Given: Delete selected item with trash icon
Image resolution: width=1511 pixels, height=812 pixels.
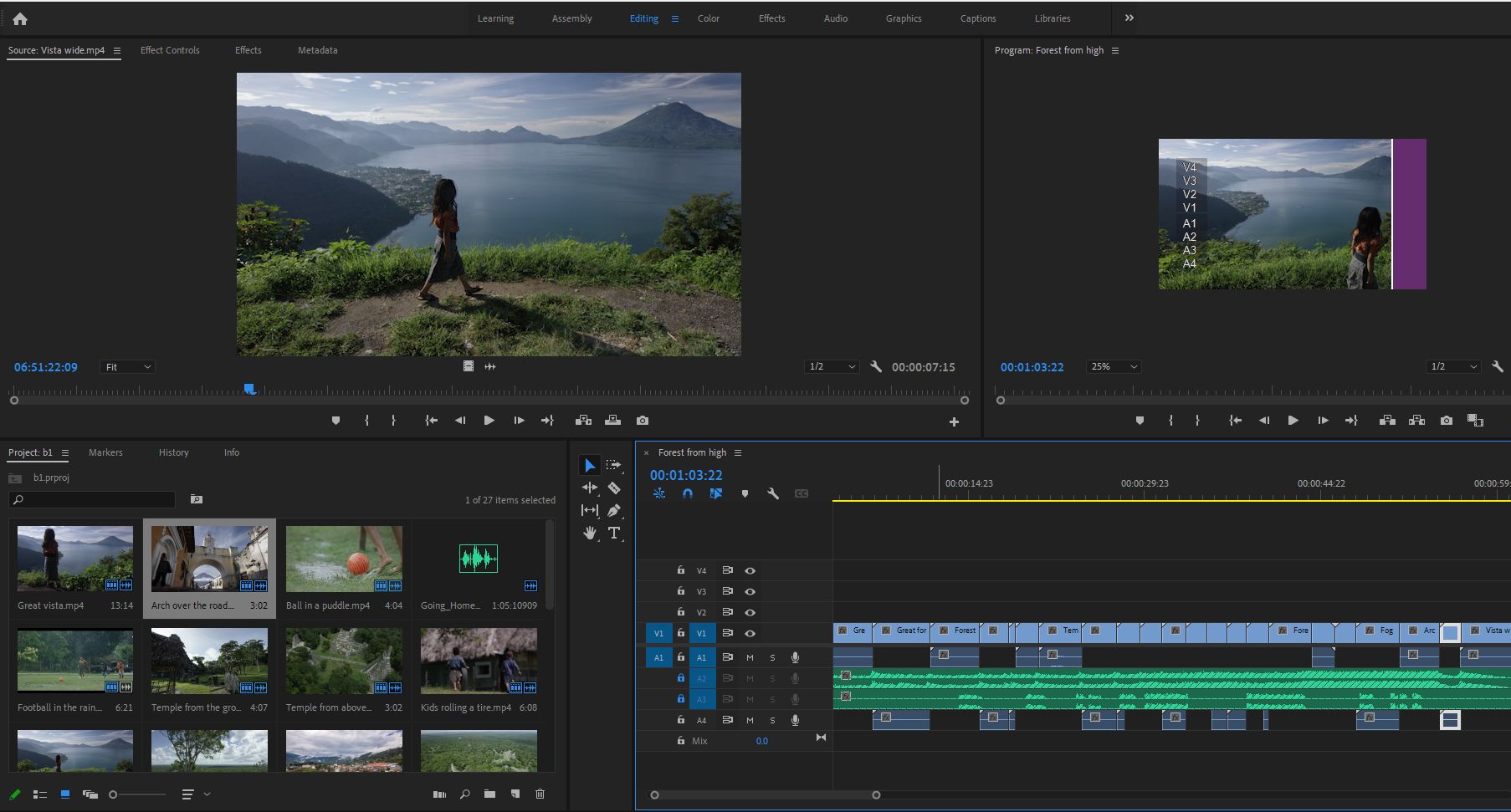Looking at the screenshot, I should [x=540, y=794].
